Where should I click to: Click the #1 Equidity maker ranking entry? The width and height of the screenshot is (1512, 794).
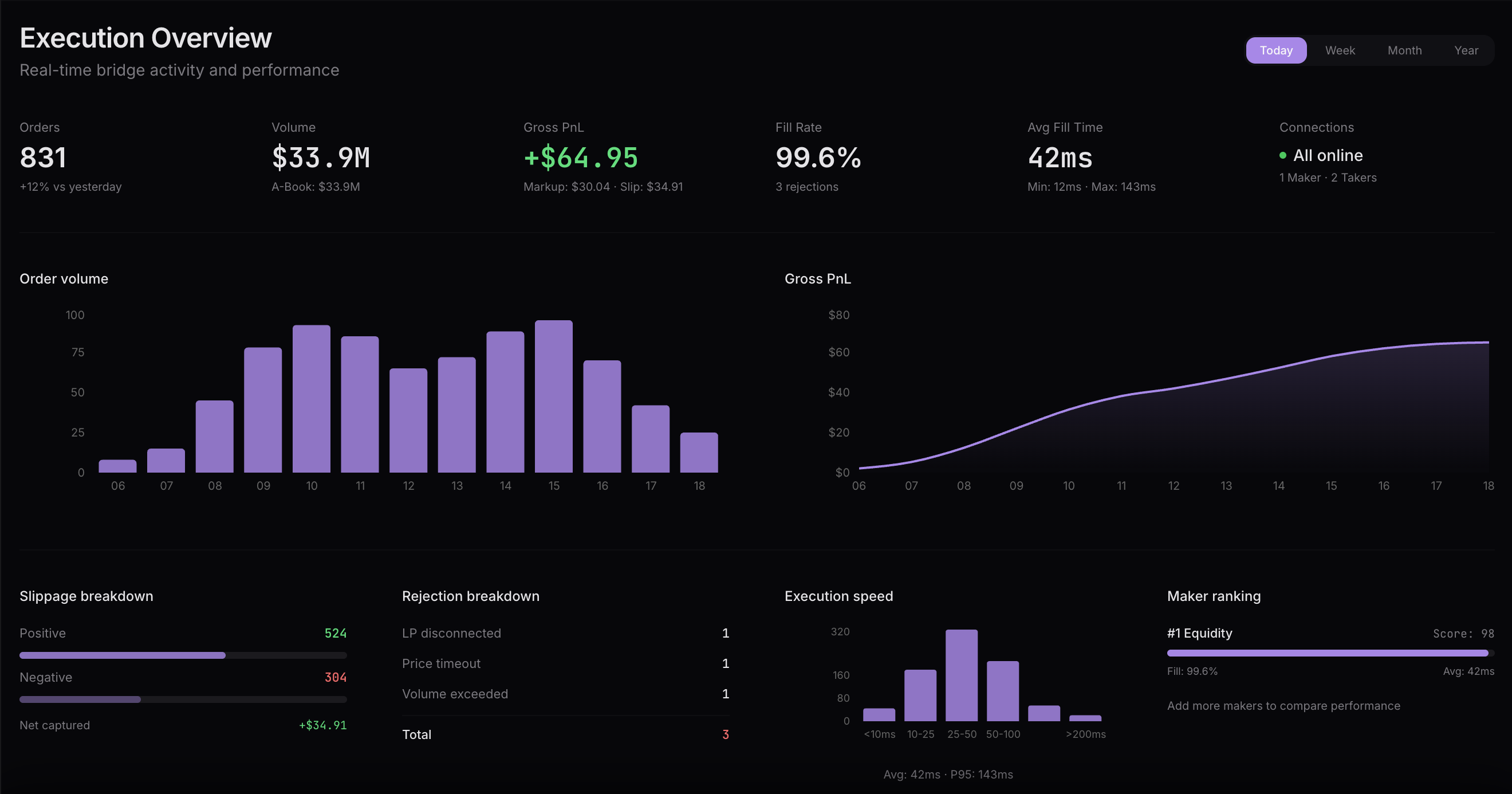tap(1200, 633)
